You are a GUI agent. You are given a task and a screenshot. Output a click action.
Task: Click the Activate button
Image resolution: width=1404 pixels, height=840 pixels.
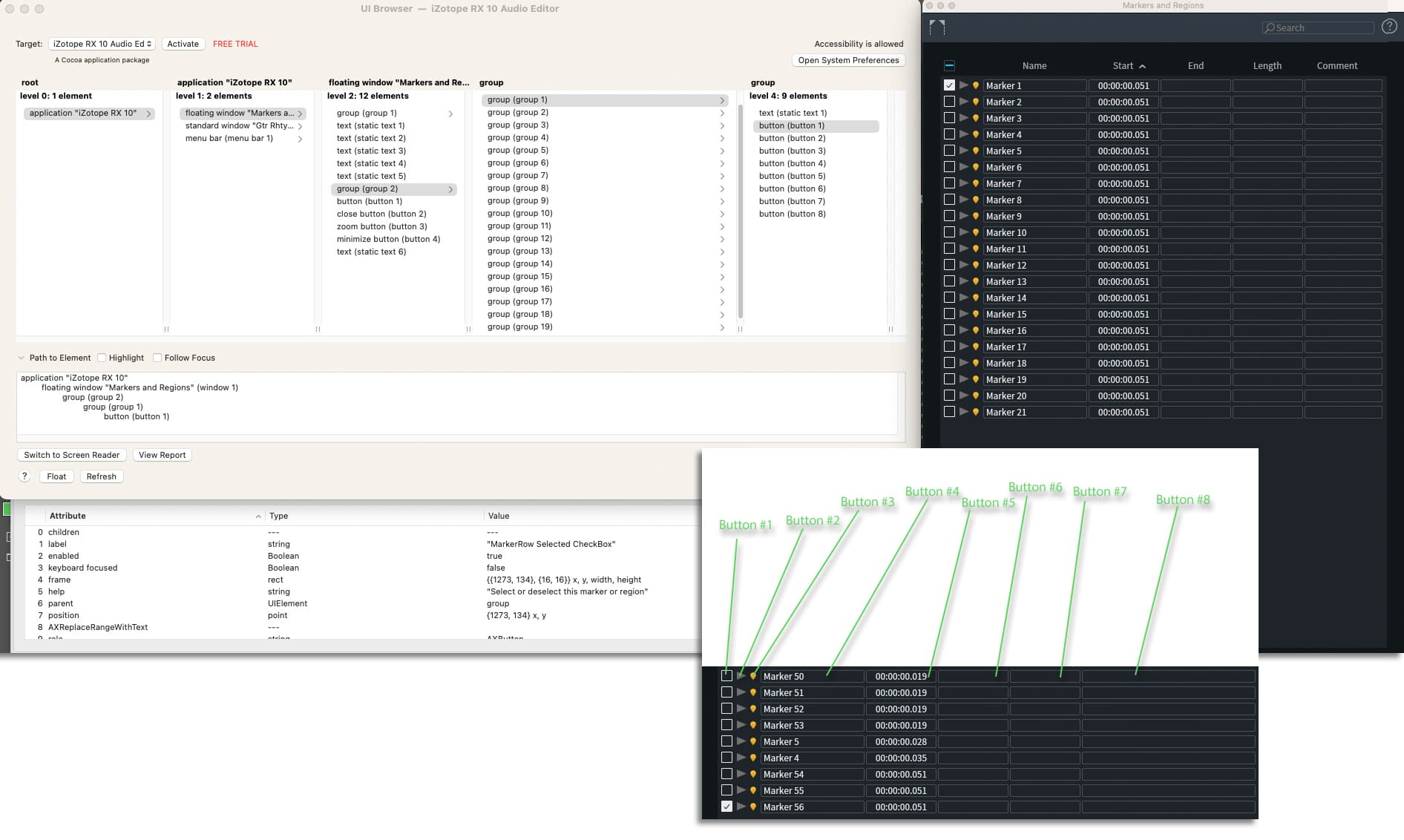(x=183, y=44)
